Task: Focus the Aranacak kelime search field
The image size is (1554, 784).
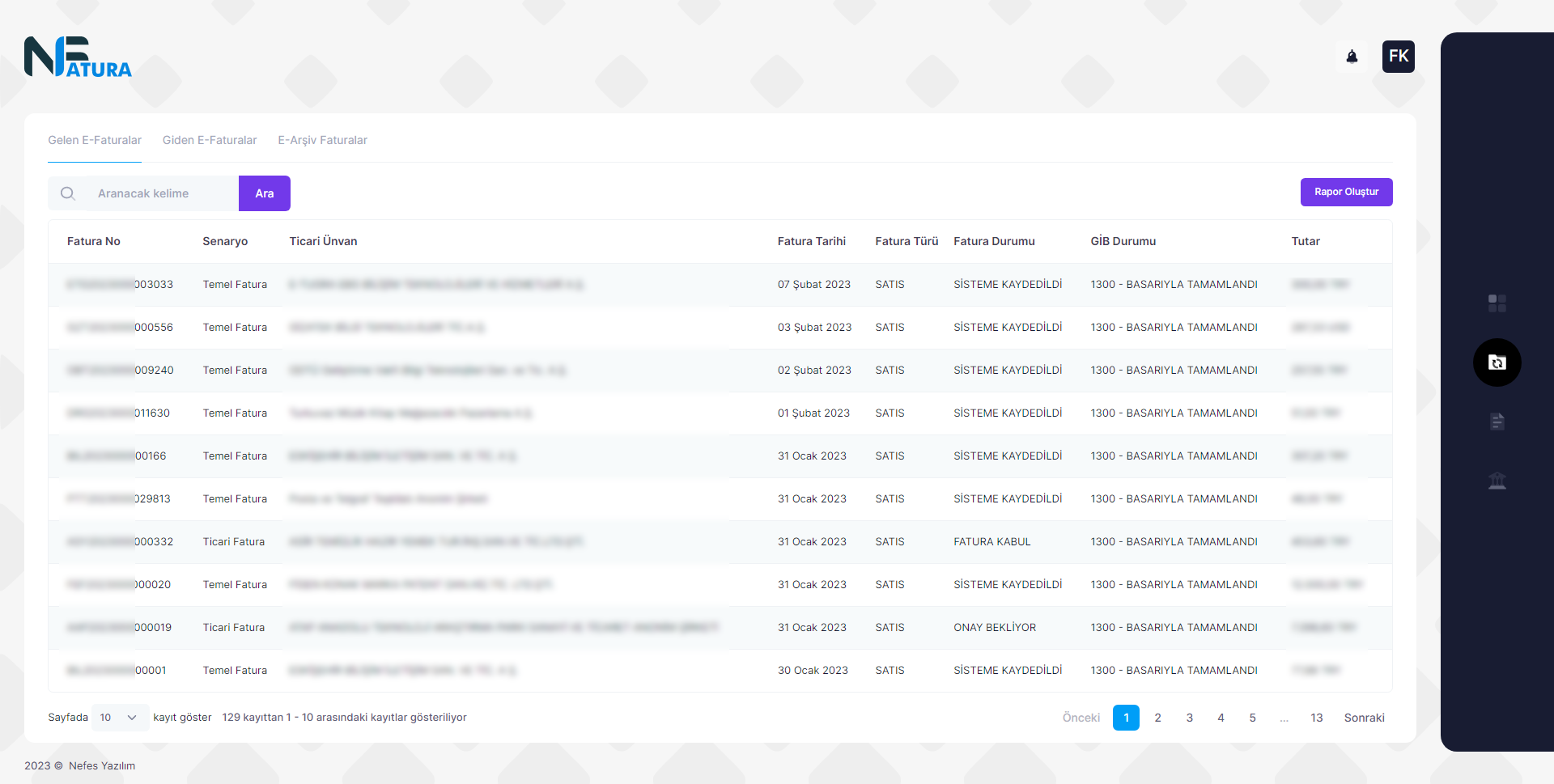Action: point(162,193)
